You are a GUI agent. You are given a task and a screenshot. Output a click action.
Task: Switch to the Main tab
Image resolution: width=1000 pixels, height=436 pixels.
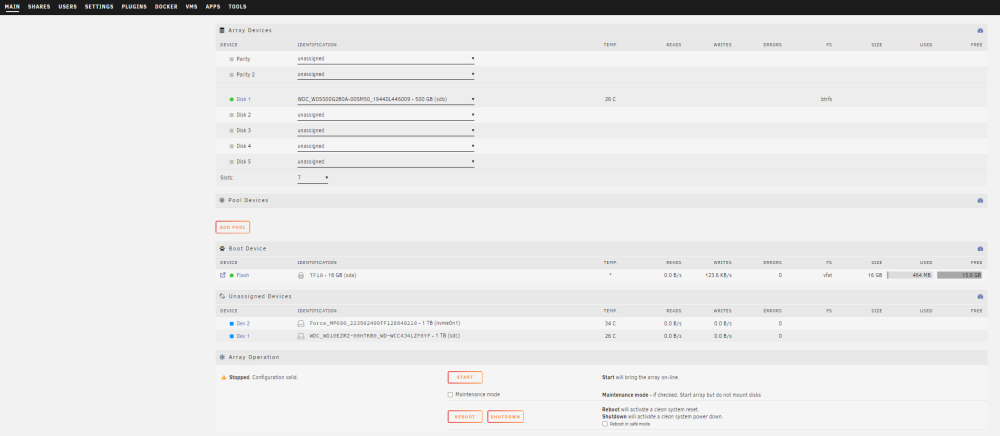(x=12, y=7)
